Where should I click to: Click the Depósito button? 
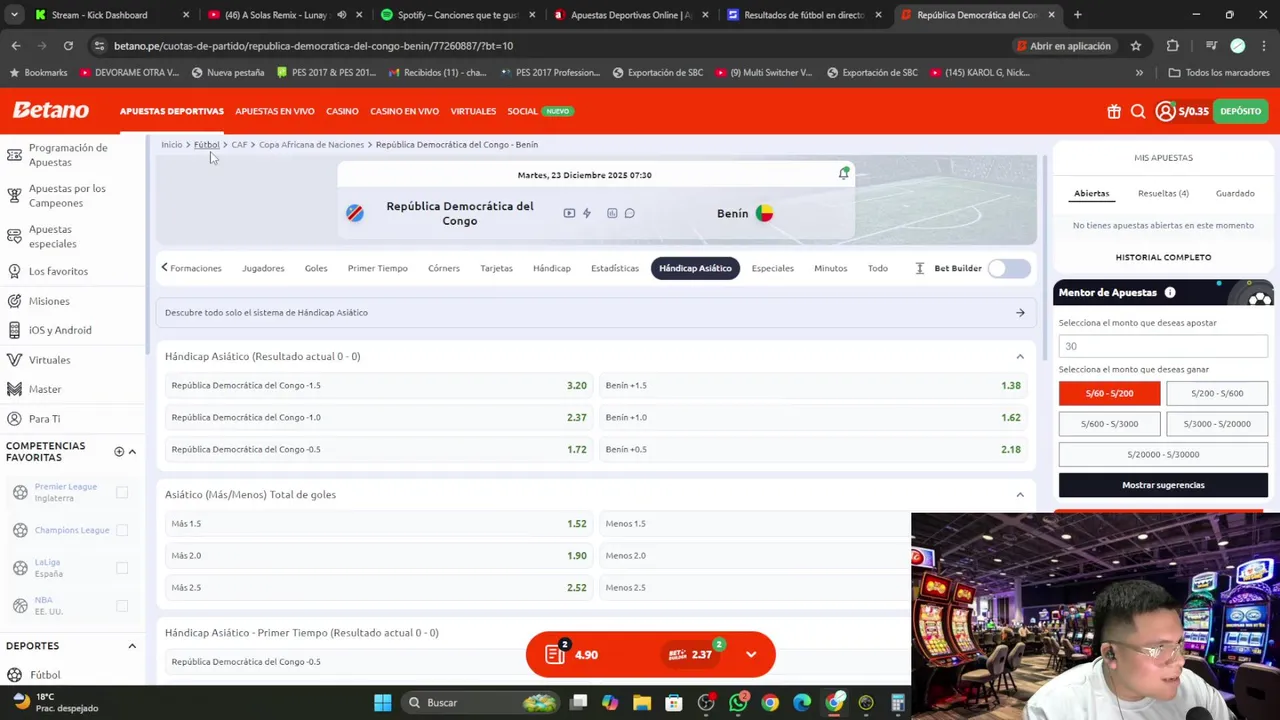[1240, 111]
